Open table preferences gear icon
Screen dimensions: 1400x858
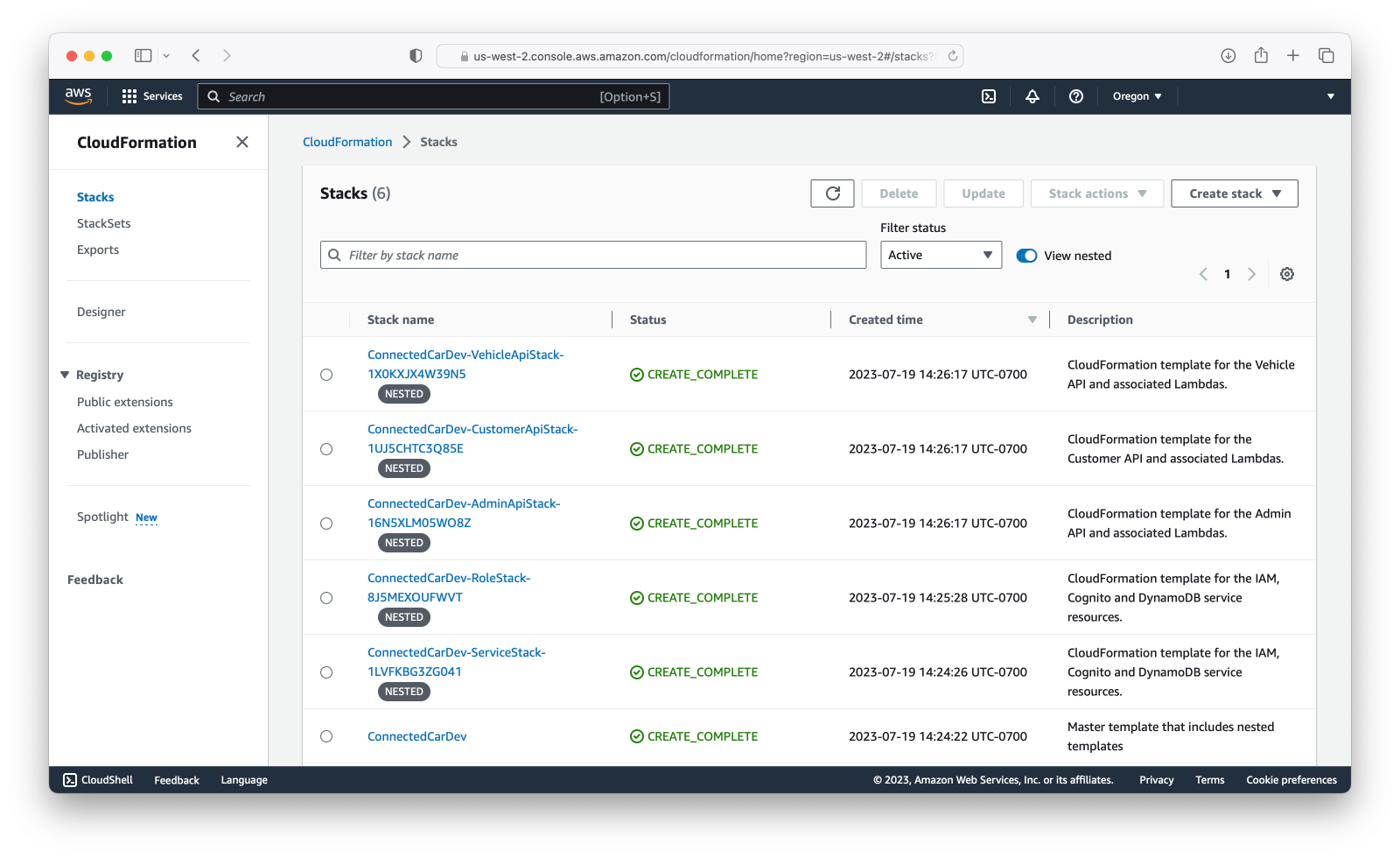click(x=1287, y=274)
